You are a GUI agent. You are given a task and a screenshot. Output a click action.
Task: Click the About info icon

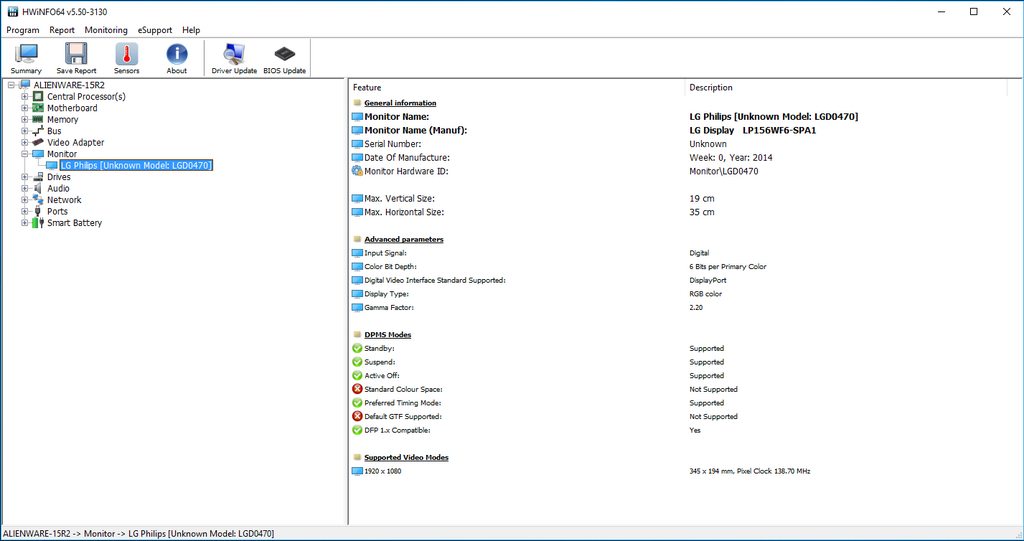point(176,54)
